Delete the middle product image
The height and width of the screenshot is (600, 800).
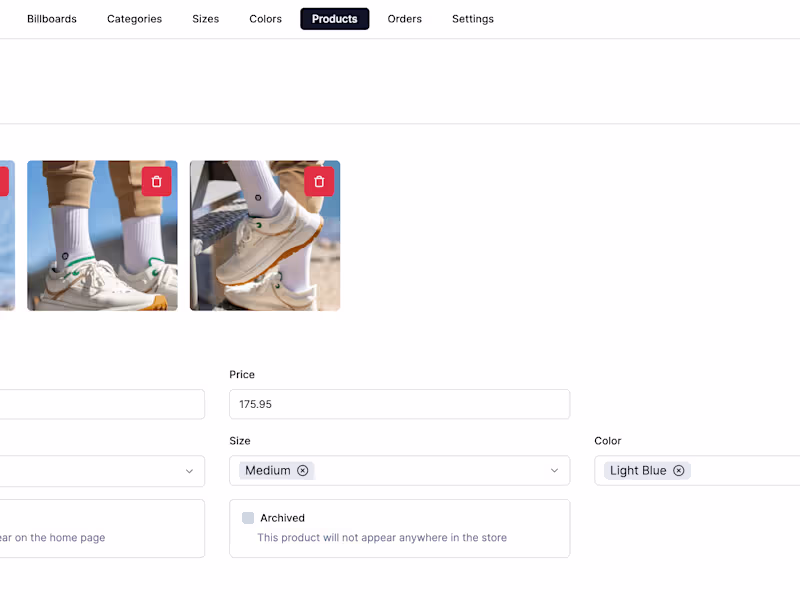pos(157,181)
